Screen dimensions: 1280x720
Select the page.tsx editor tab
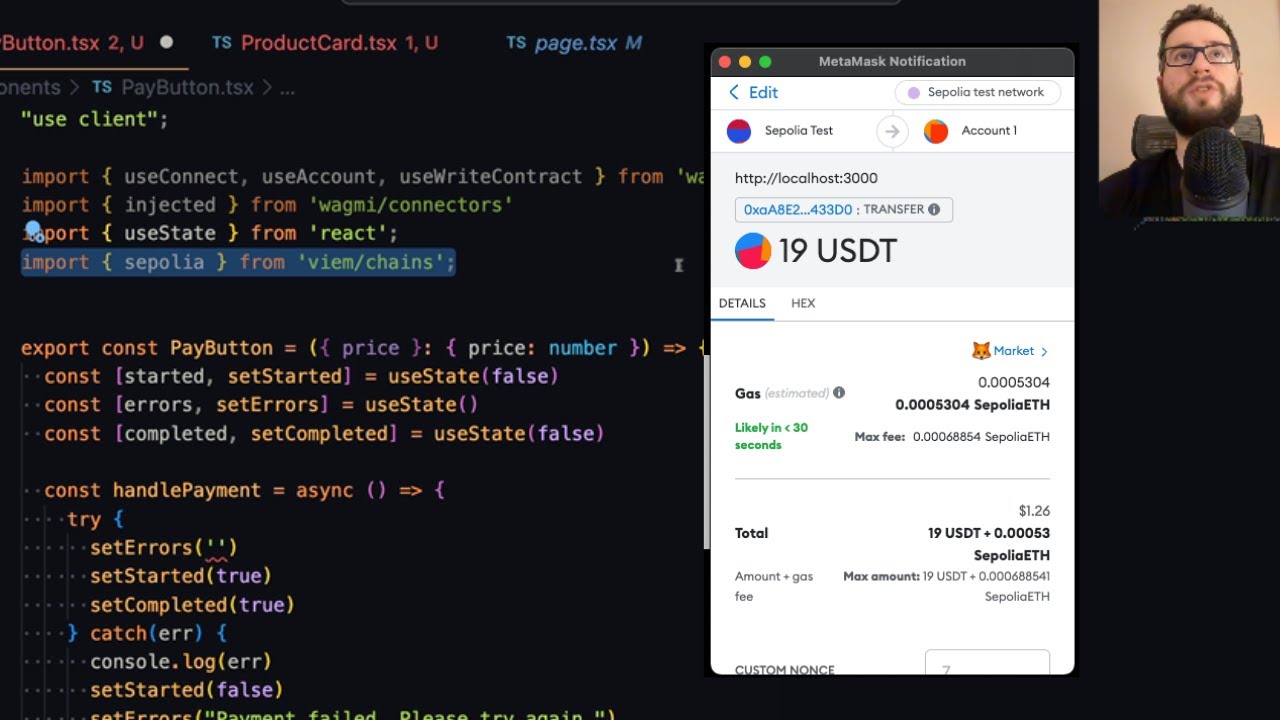pos(574,43)
